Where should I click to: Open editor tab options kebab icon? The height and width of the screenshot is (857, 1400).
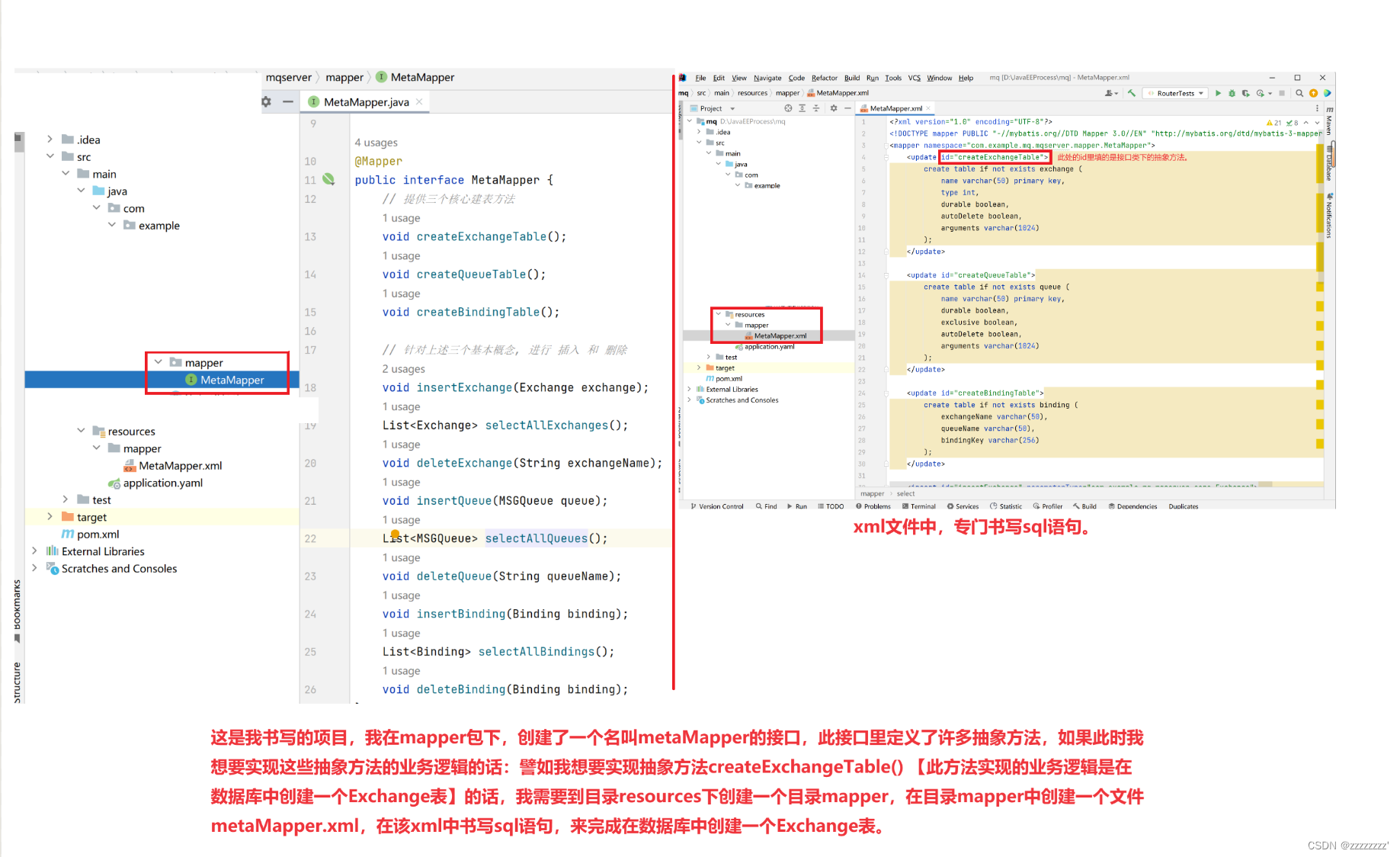click(1317, 108)
